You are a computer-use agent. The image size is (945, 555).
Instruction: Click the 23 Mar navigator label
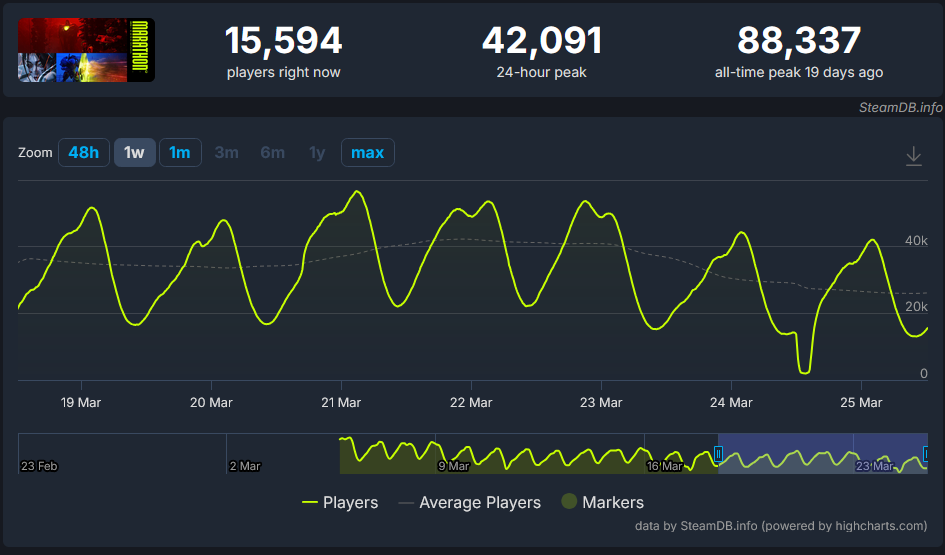point(874,466)
